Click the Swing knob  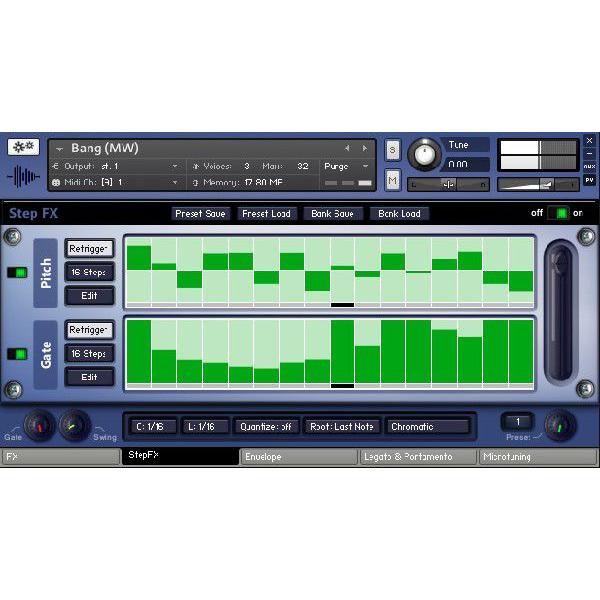click(75, 426)
